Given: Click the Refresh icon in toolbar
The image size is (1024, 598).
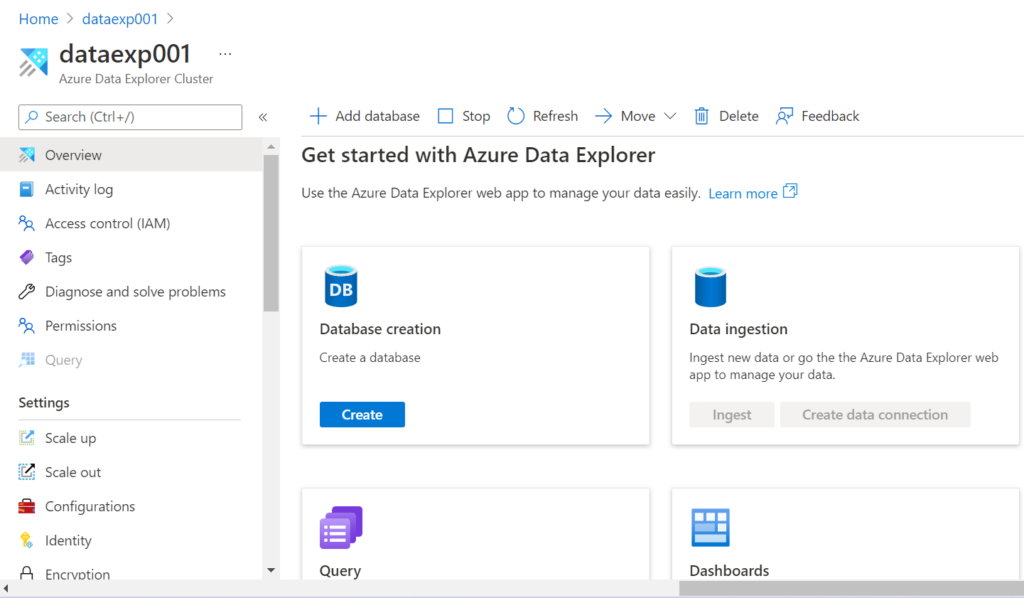Looking at the screenshot, I should click(x=516, y=116).
